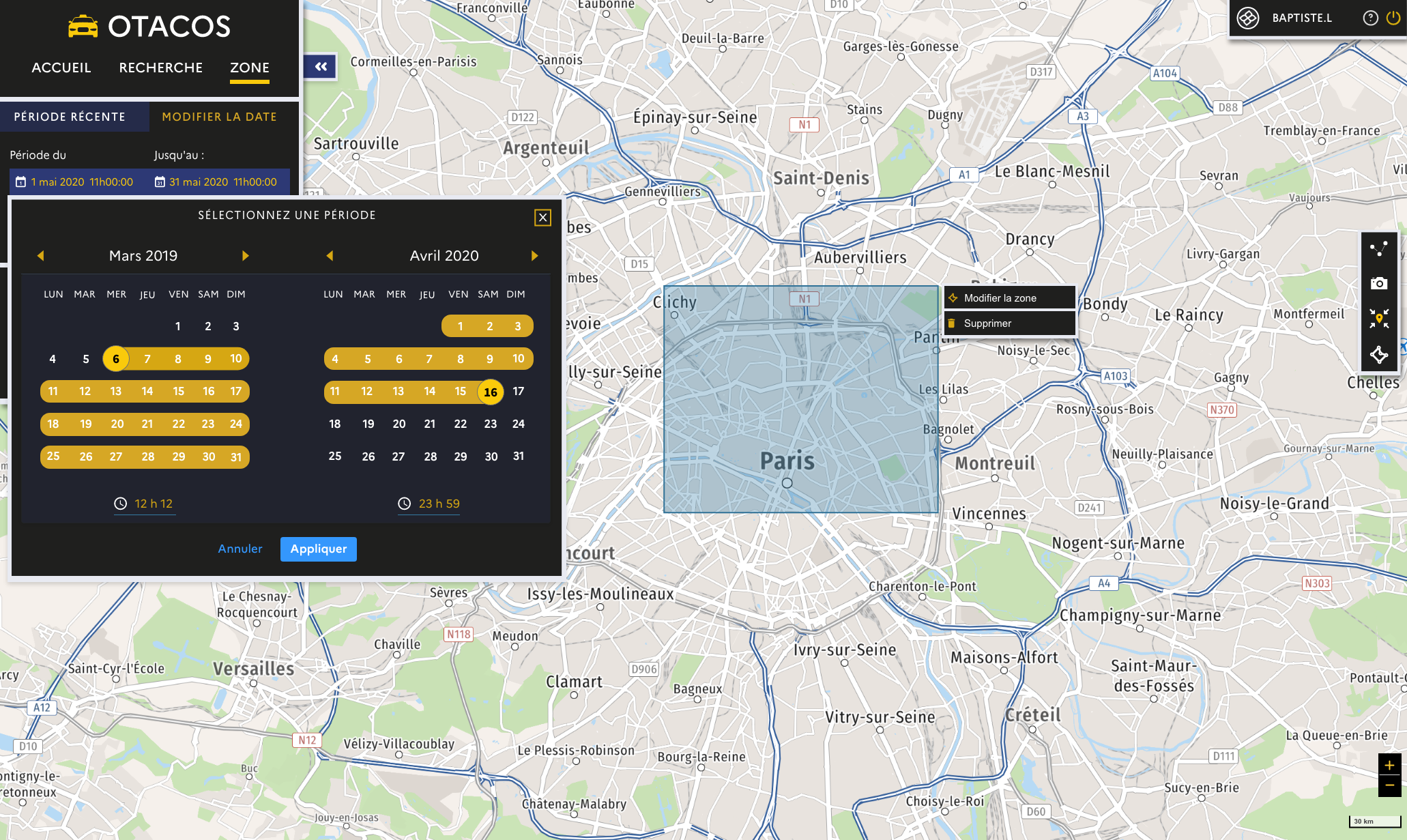Edit the 12 h 12 start time

153,504
